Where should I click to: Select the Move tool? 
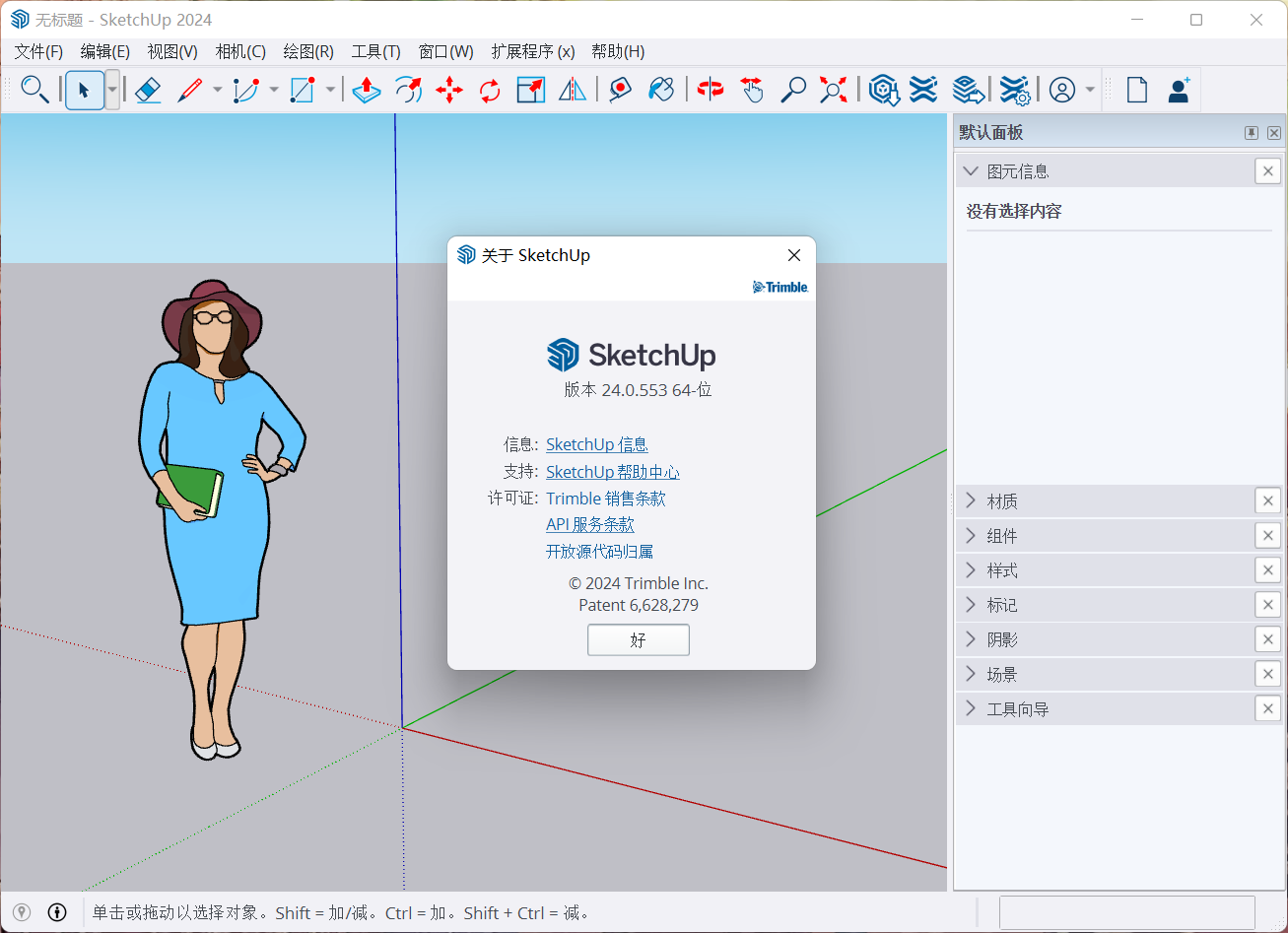click(449, 91)
